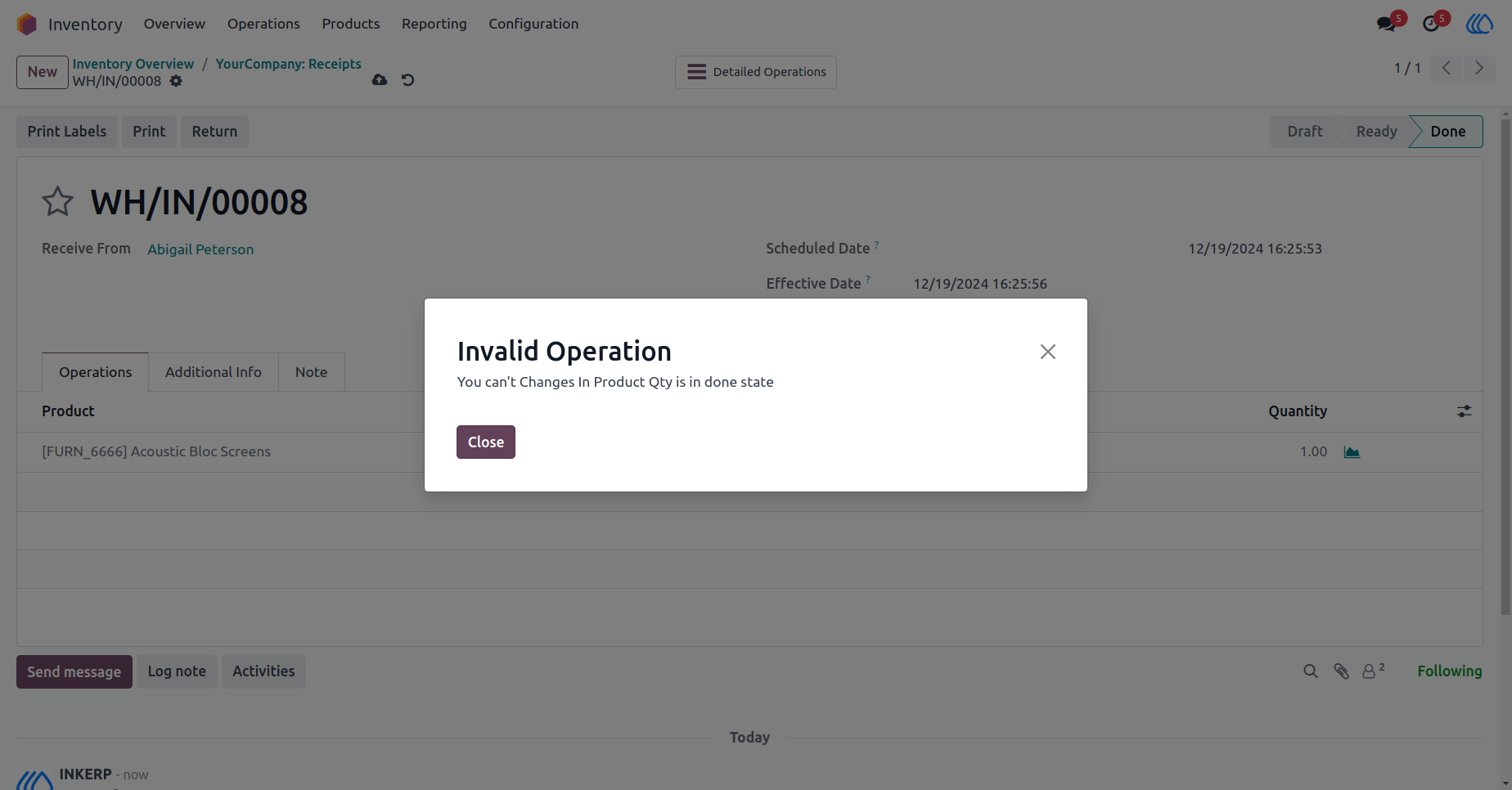Click the Return button

coord(214,132)
